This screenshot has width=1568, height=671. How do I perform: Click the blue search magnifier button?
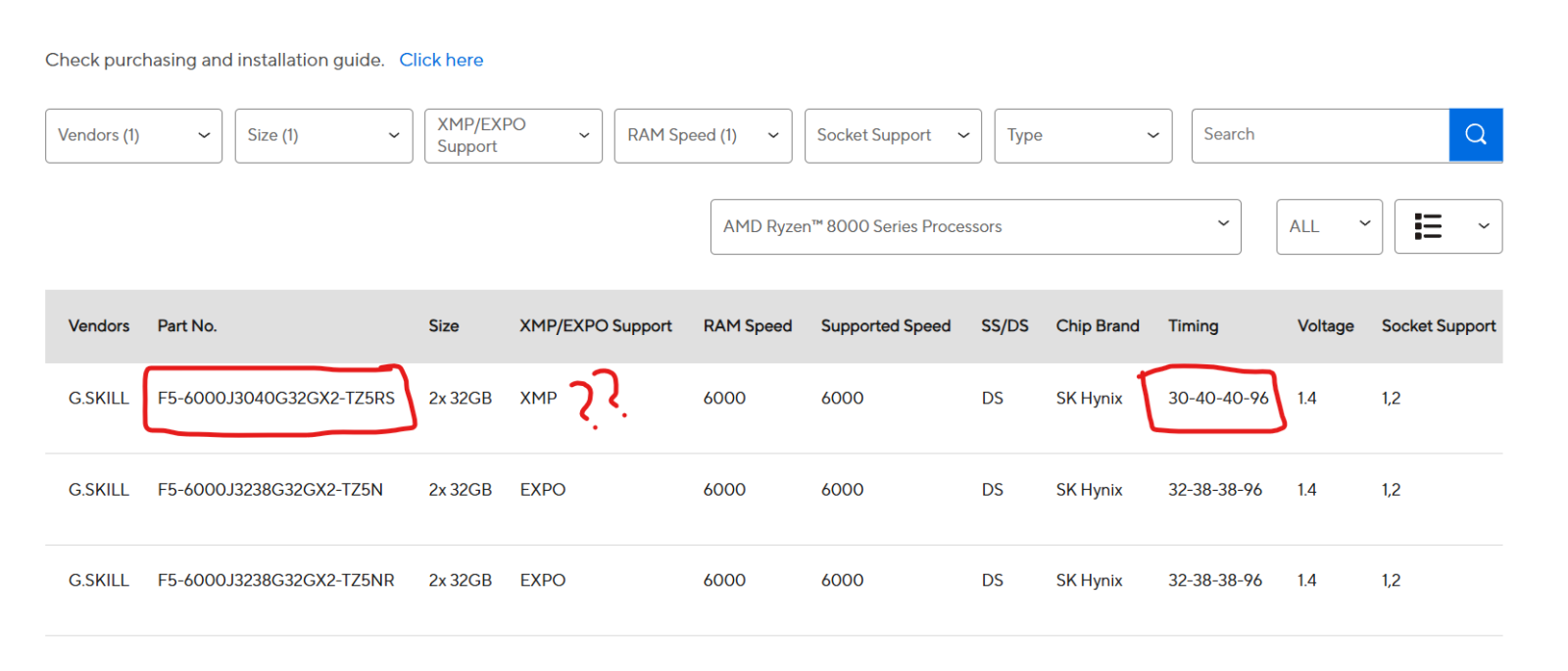coord(1475,135)
